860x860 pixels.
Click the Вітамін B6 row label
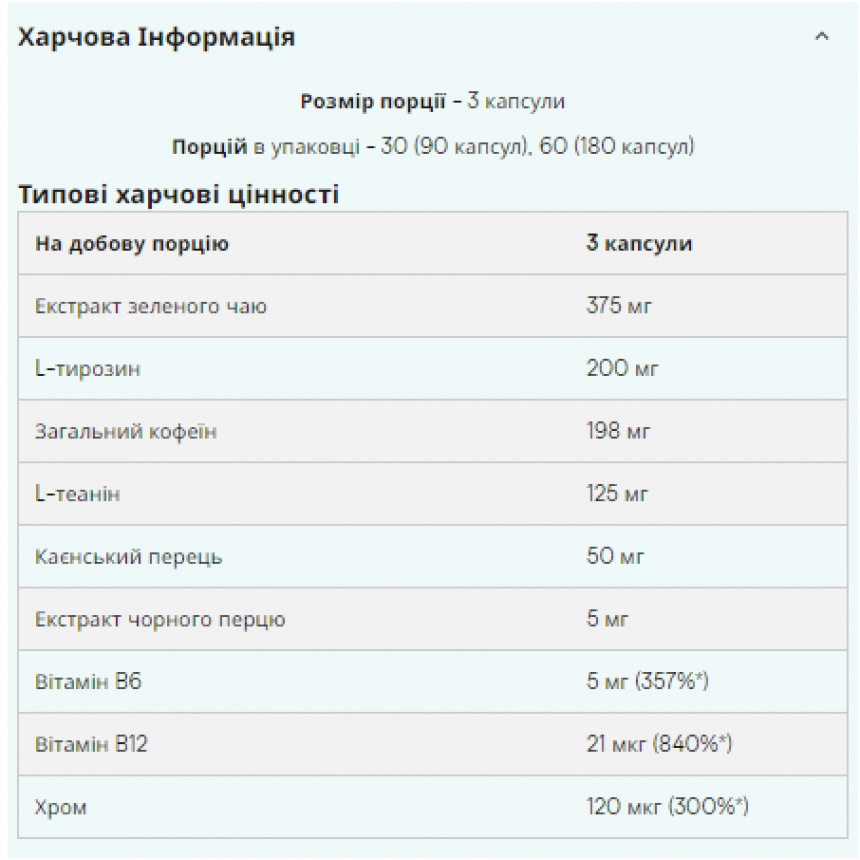88,681
